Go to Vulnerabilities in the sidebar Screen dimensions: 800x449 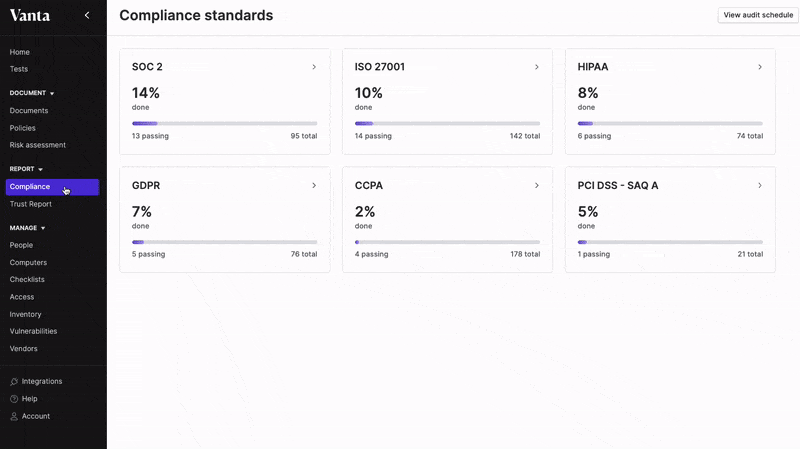33,331
